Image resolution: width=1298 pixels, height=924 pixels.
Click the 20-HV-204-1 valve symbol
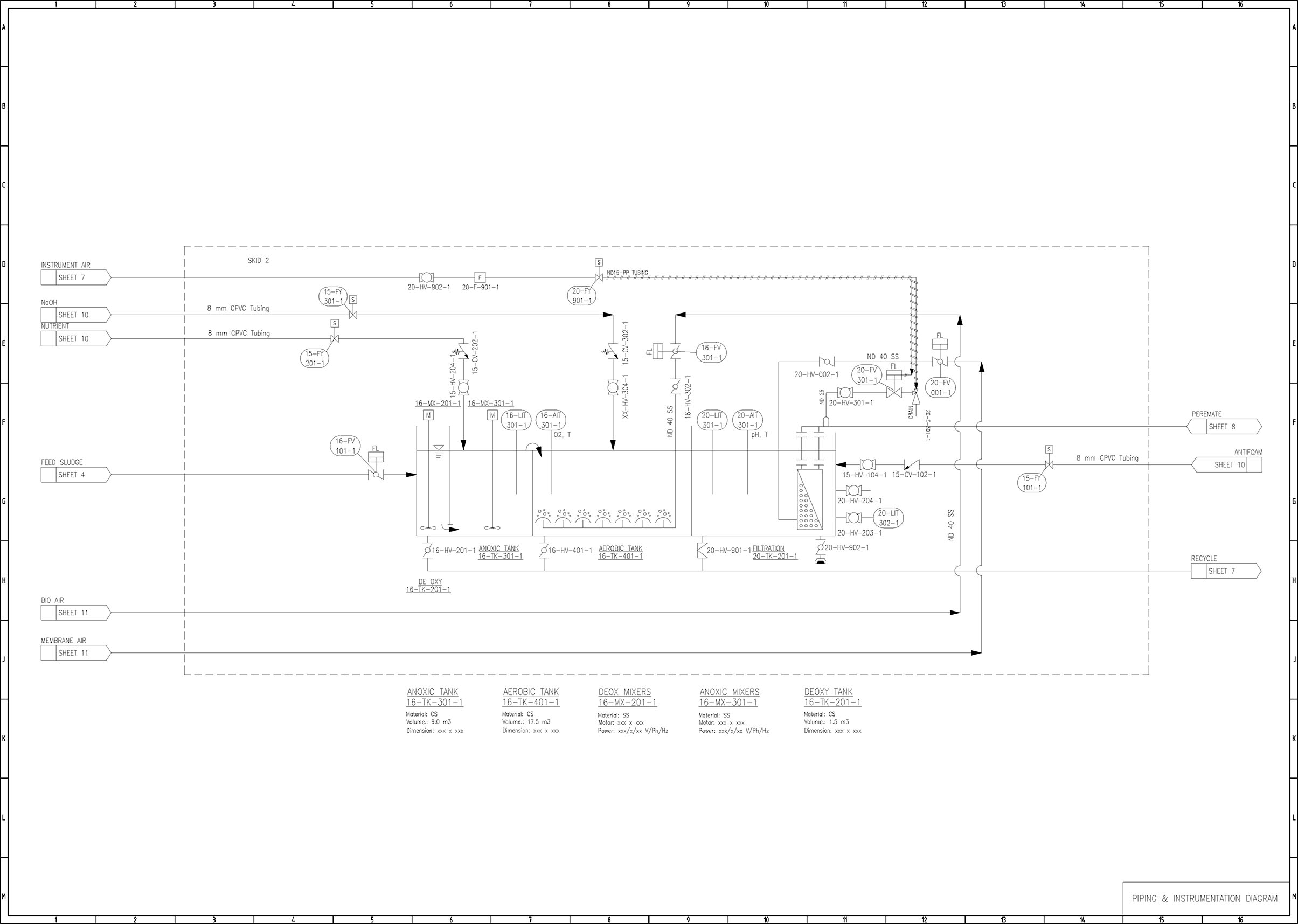click(853, 490)
